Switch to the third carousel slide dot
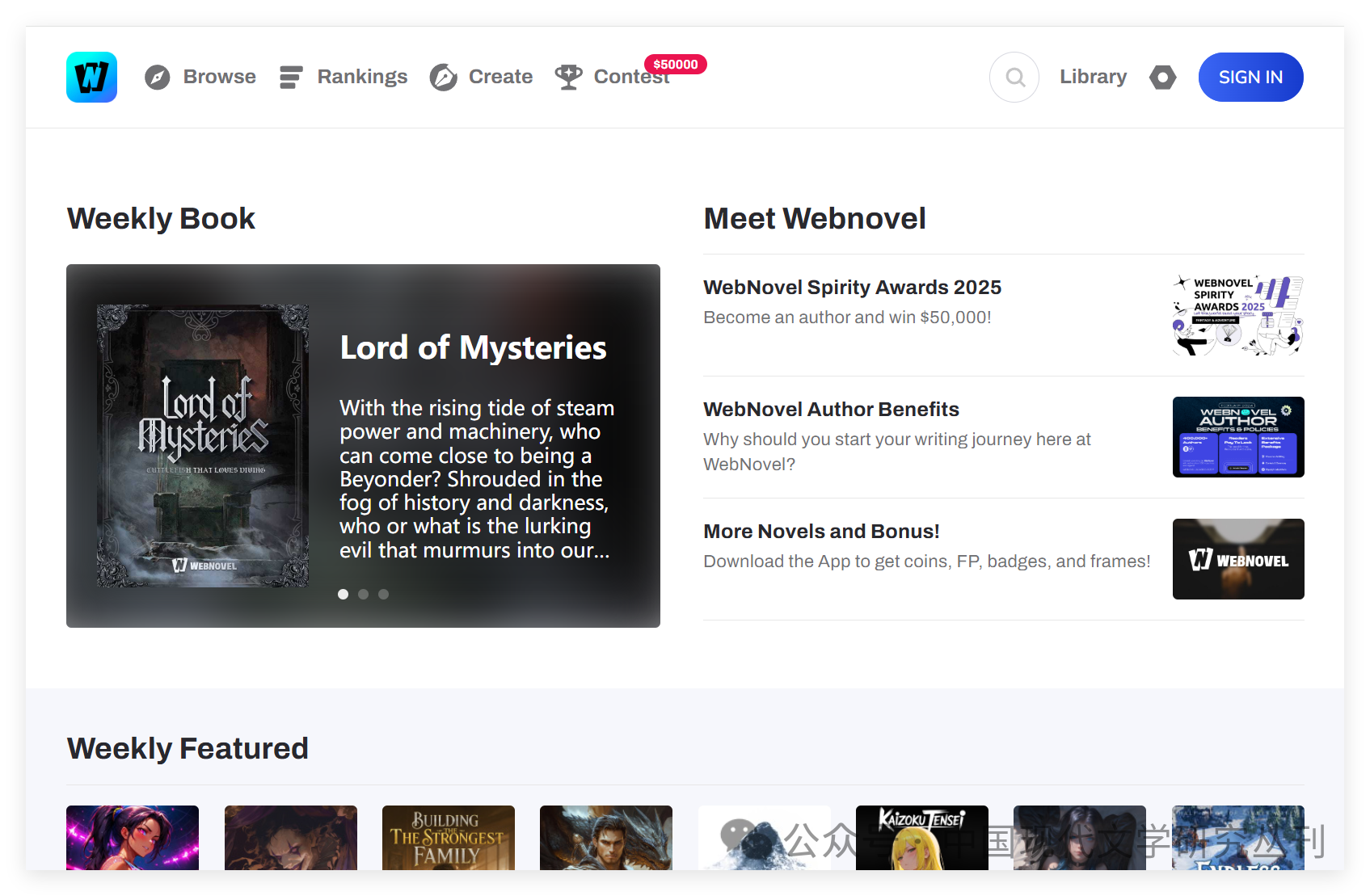1370x896 pixels. pyautogui.click(x=384, y=595)
